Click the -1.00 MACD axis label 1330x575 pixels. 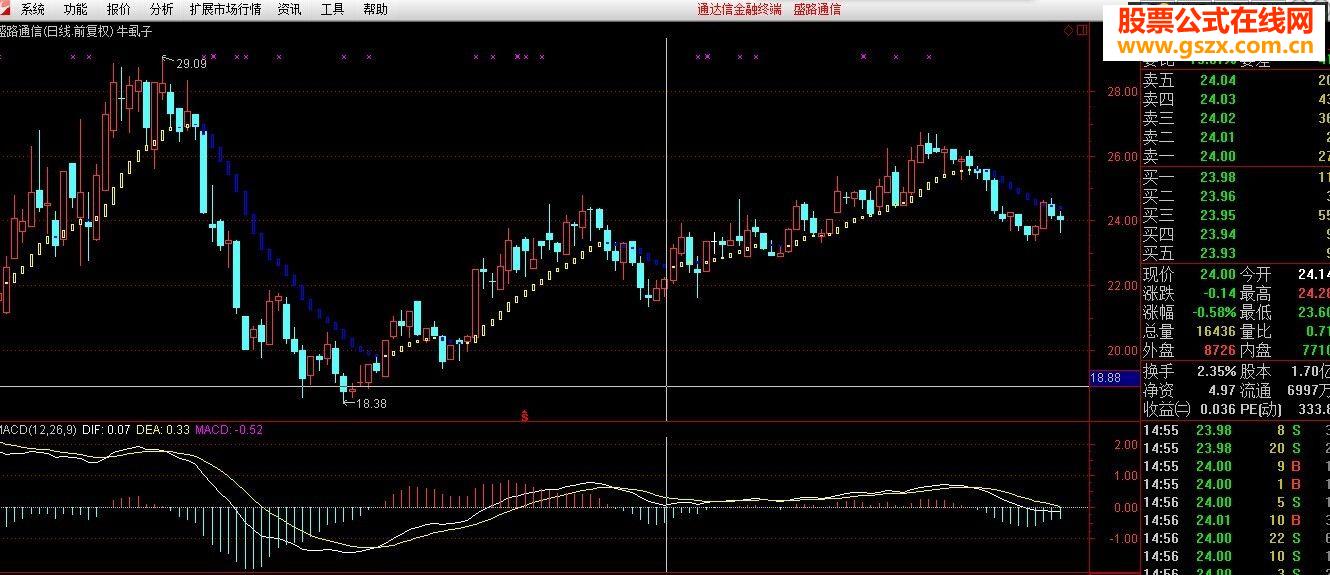click(x=1124, y=538)
